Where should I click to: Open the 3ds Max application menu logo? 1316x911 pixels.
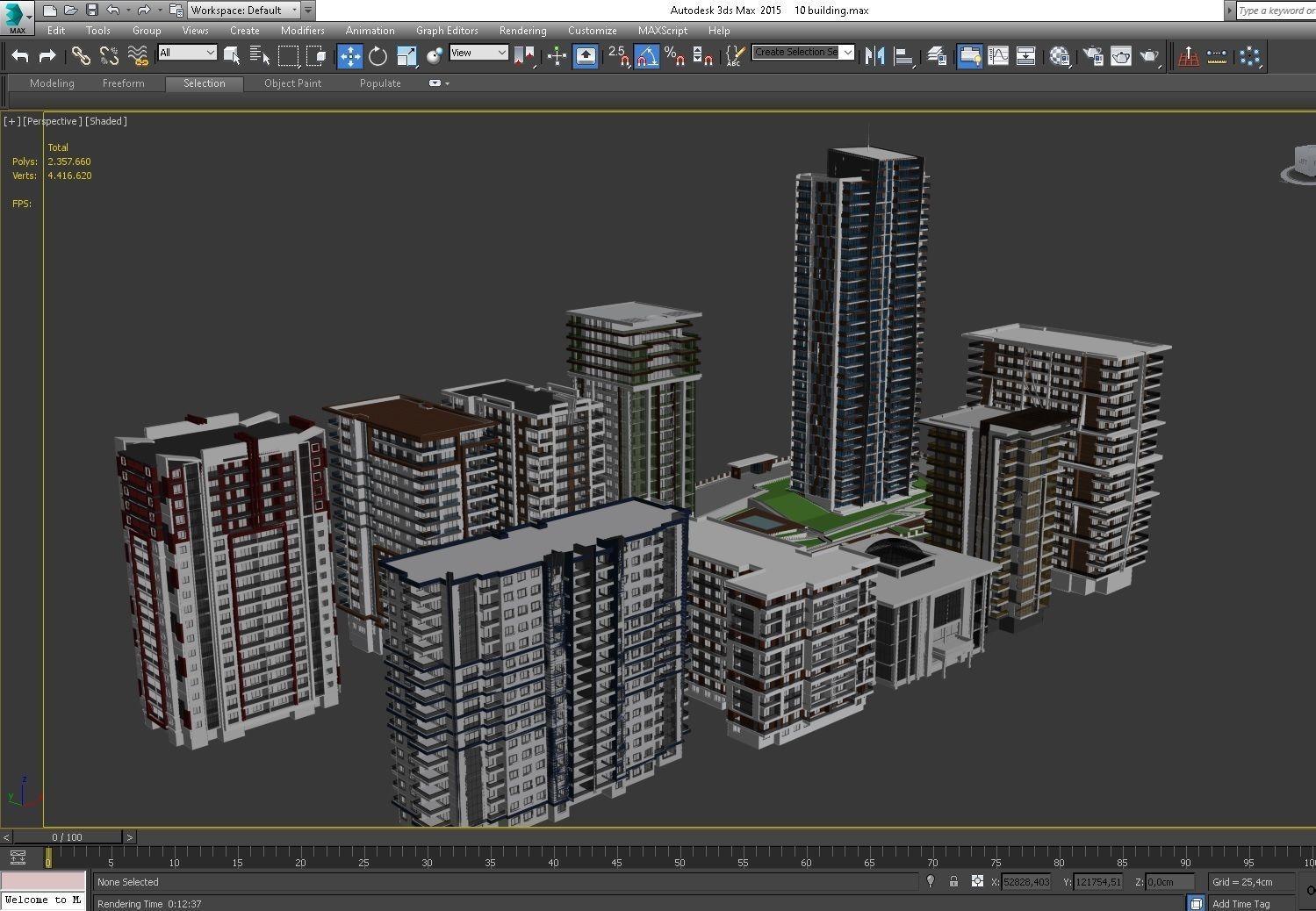tap(17, 17)
